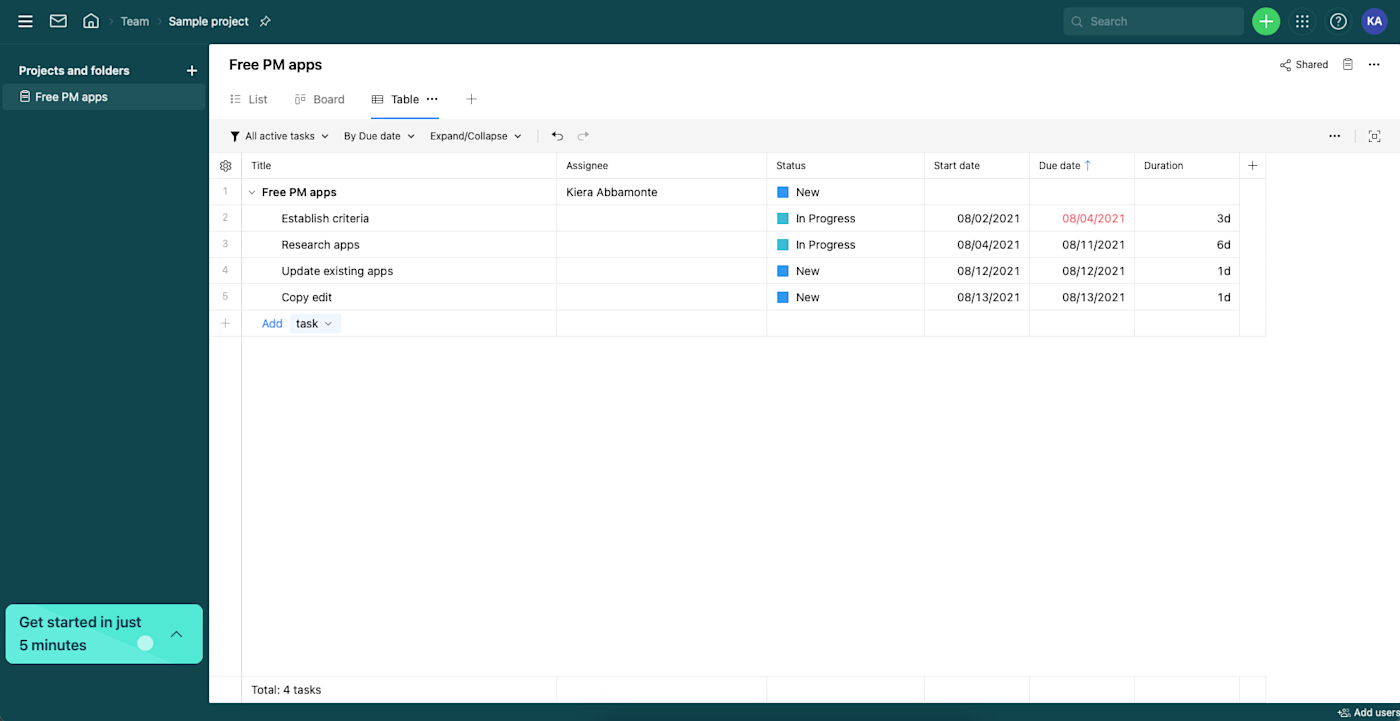The image size is (1400, 721).
Task: Open the task type dropdown
Action: pos(315,323)
